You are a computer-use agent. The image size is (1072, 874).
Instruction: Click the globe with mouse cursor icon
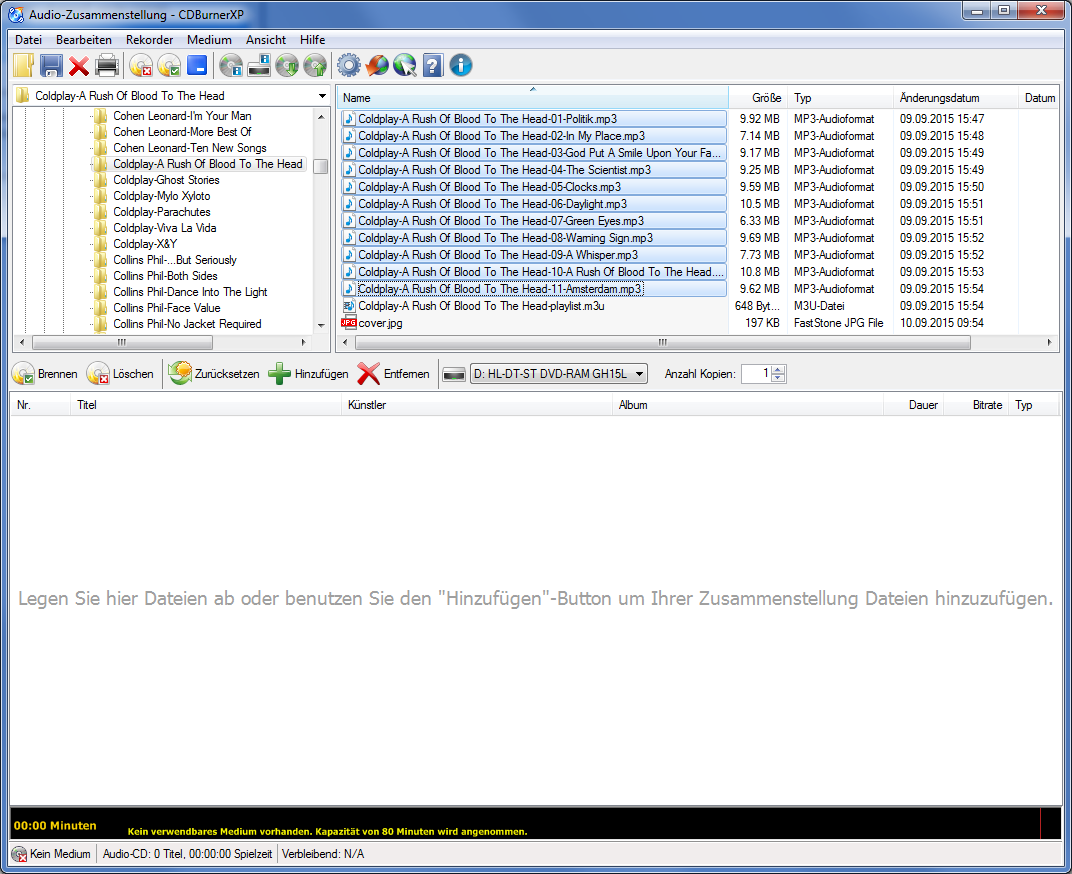pos(404,66)
